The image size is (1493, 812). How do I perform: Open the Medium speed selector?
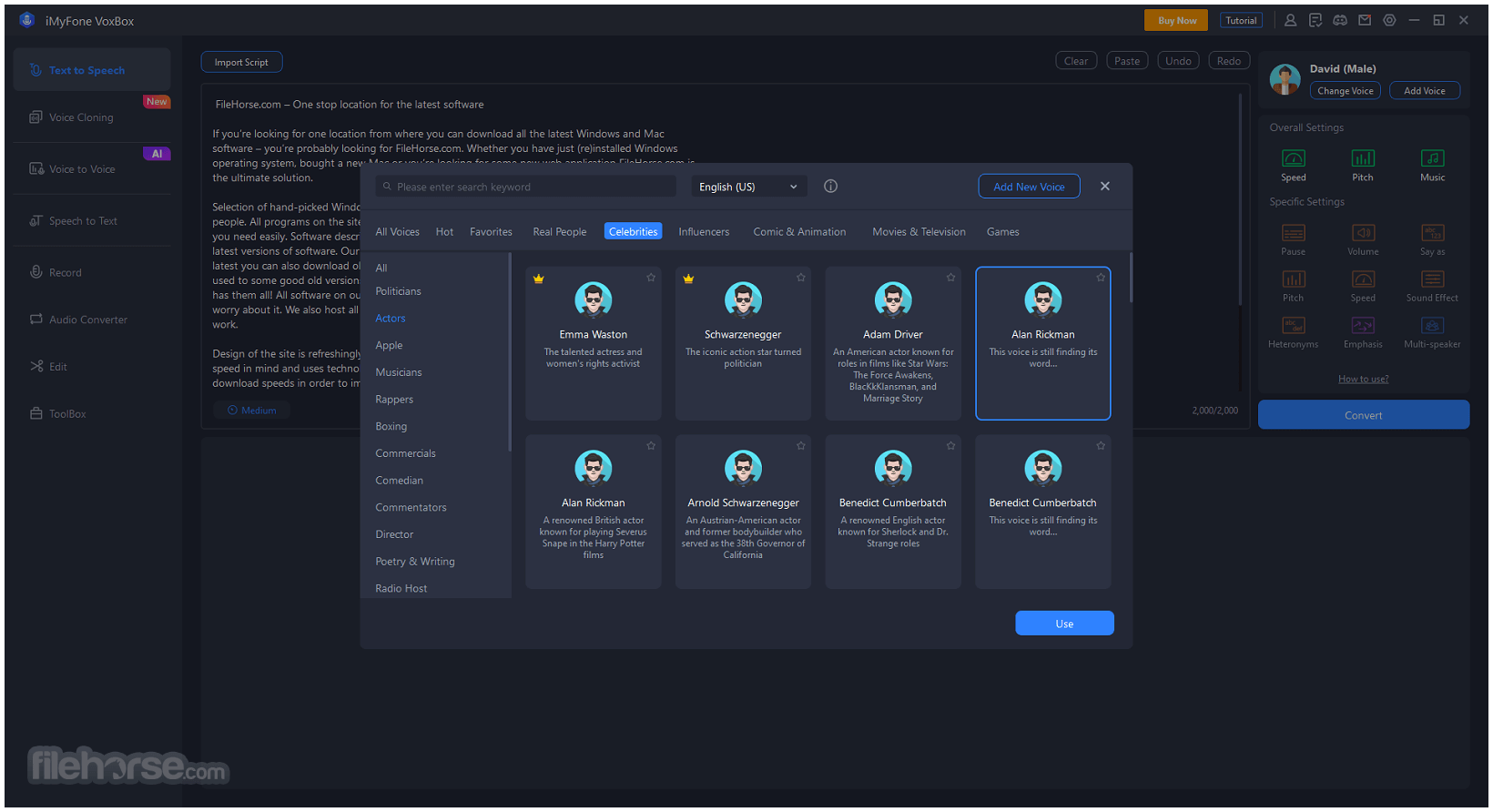tap(251, 411)
